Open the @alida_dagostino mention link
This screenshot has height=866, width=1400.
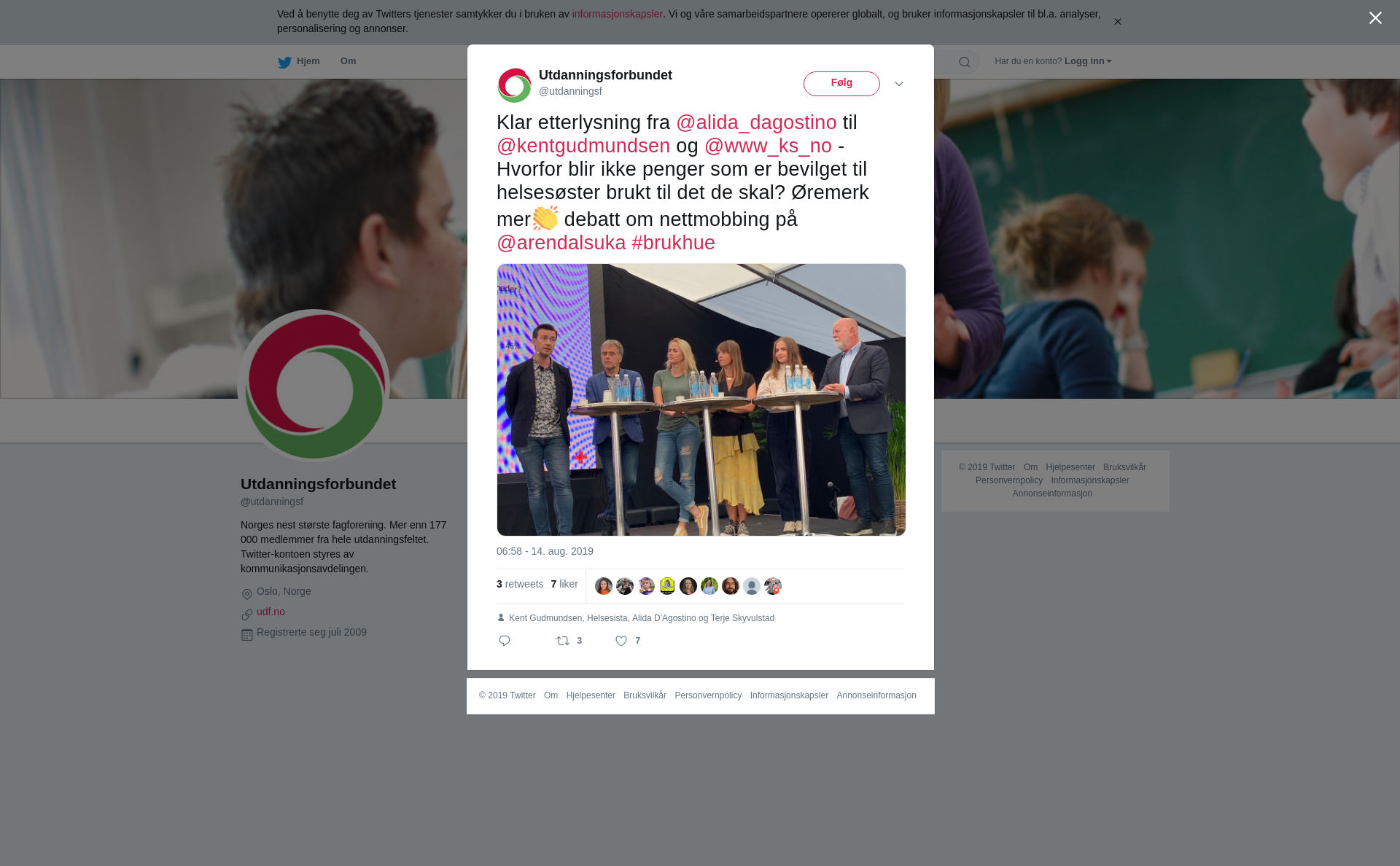click(x=756, y=122)
